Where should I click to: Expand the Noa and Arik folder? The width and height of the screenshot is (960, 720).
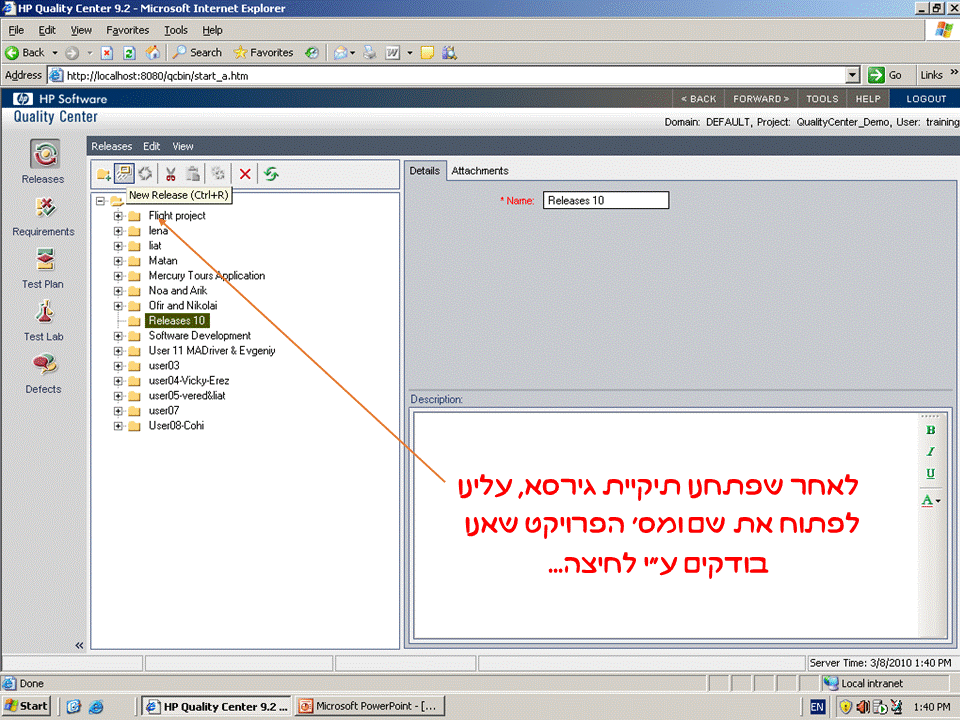(118, 291)
